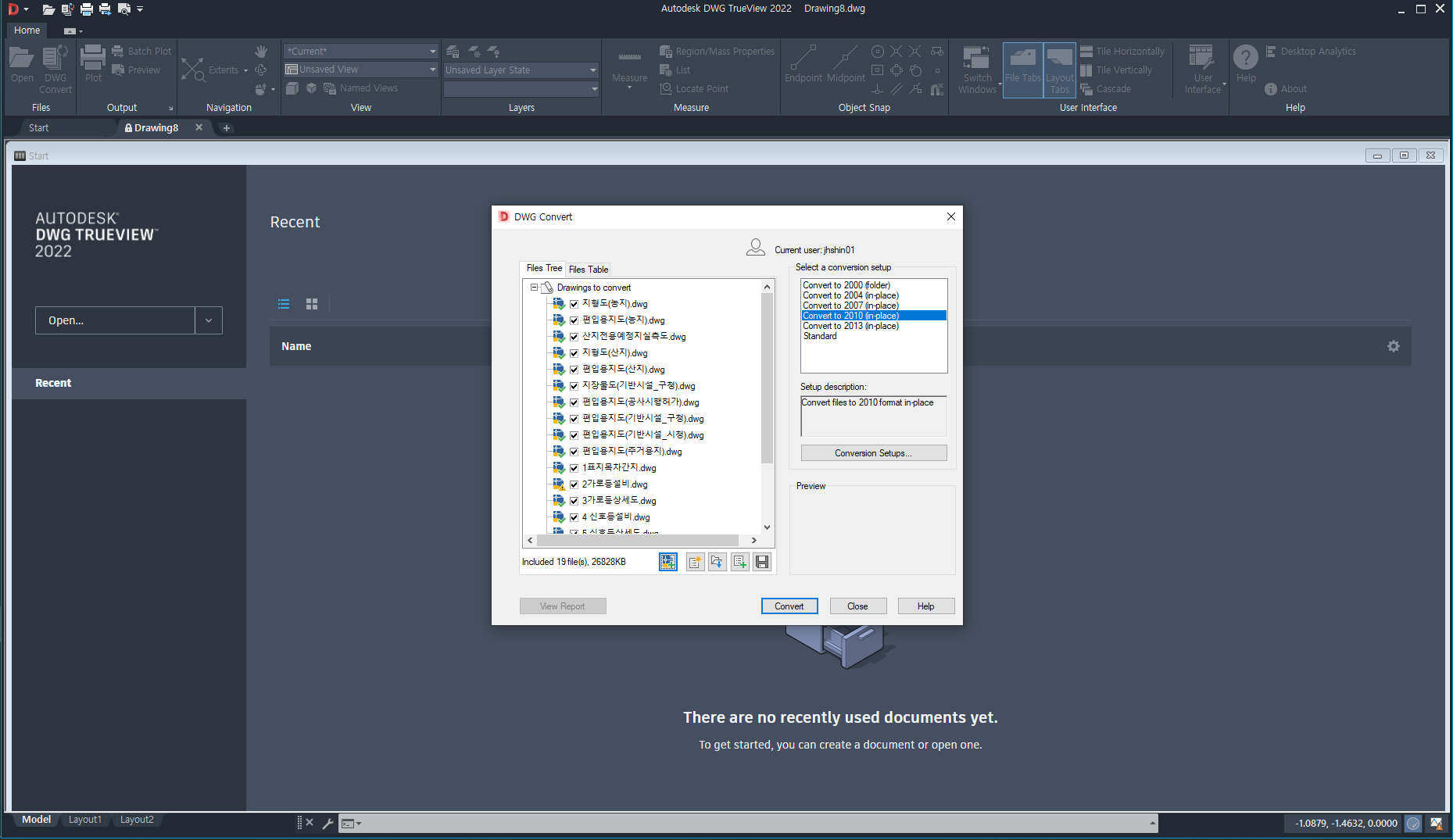Switch to the Layout1 tab
Image resolution: width=1453 pixels, height=840 pixels.
(85, 820)
